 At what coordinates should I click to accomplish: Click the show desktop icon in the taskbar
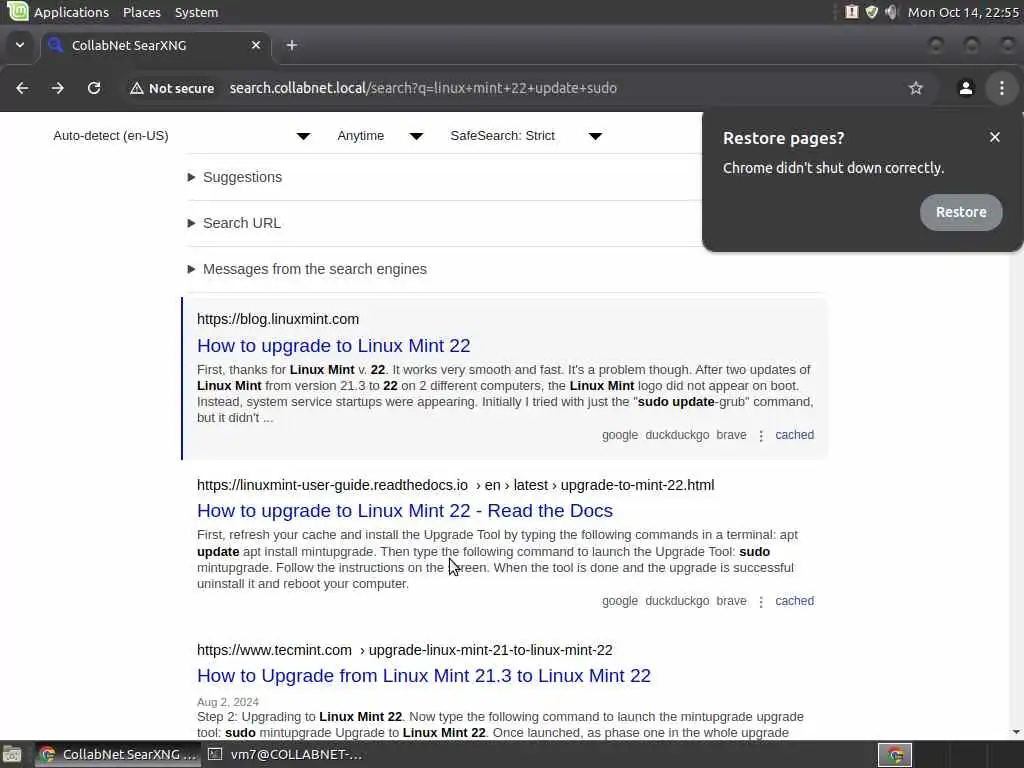click(x=12, y=755)
